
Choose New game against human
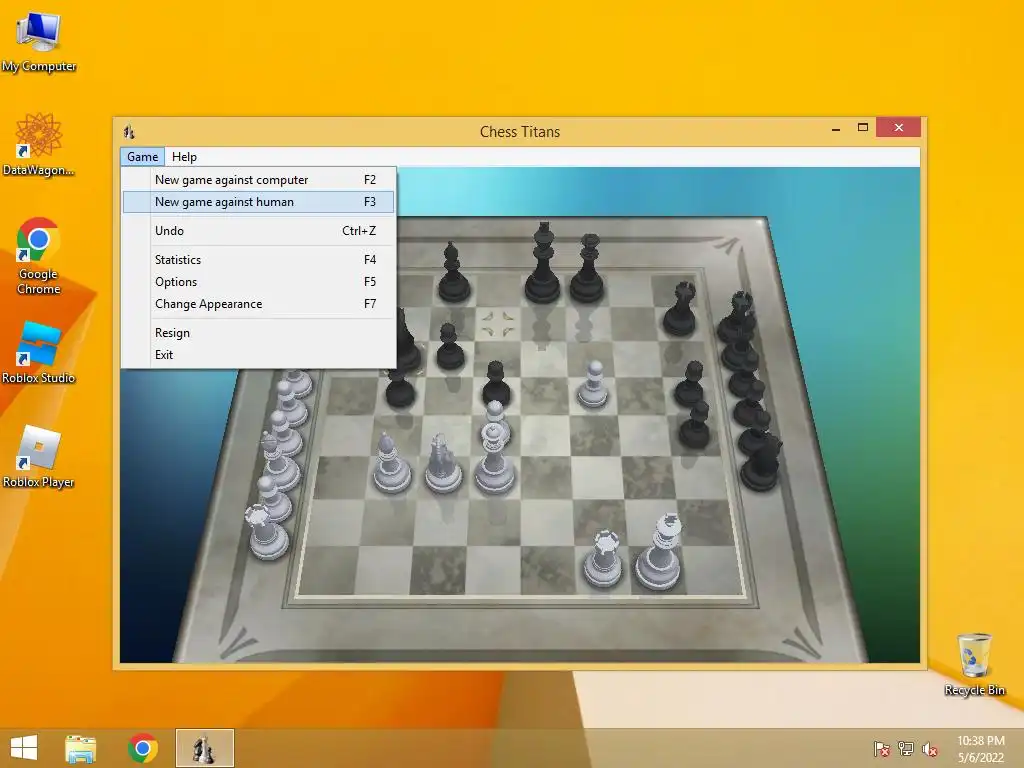coord(259,202)
